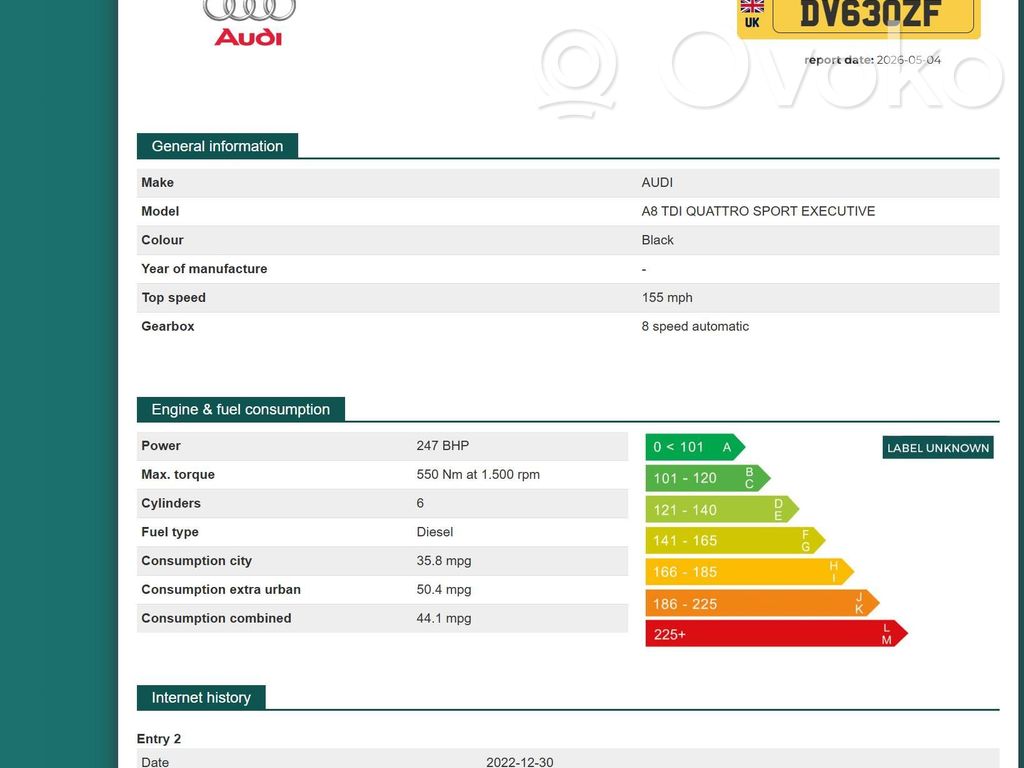Click the Fuel type value Diesel
1024x768 pixels.
[435, 532]
